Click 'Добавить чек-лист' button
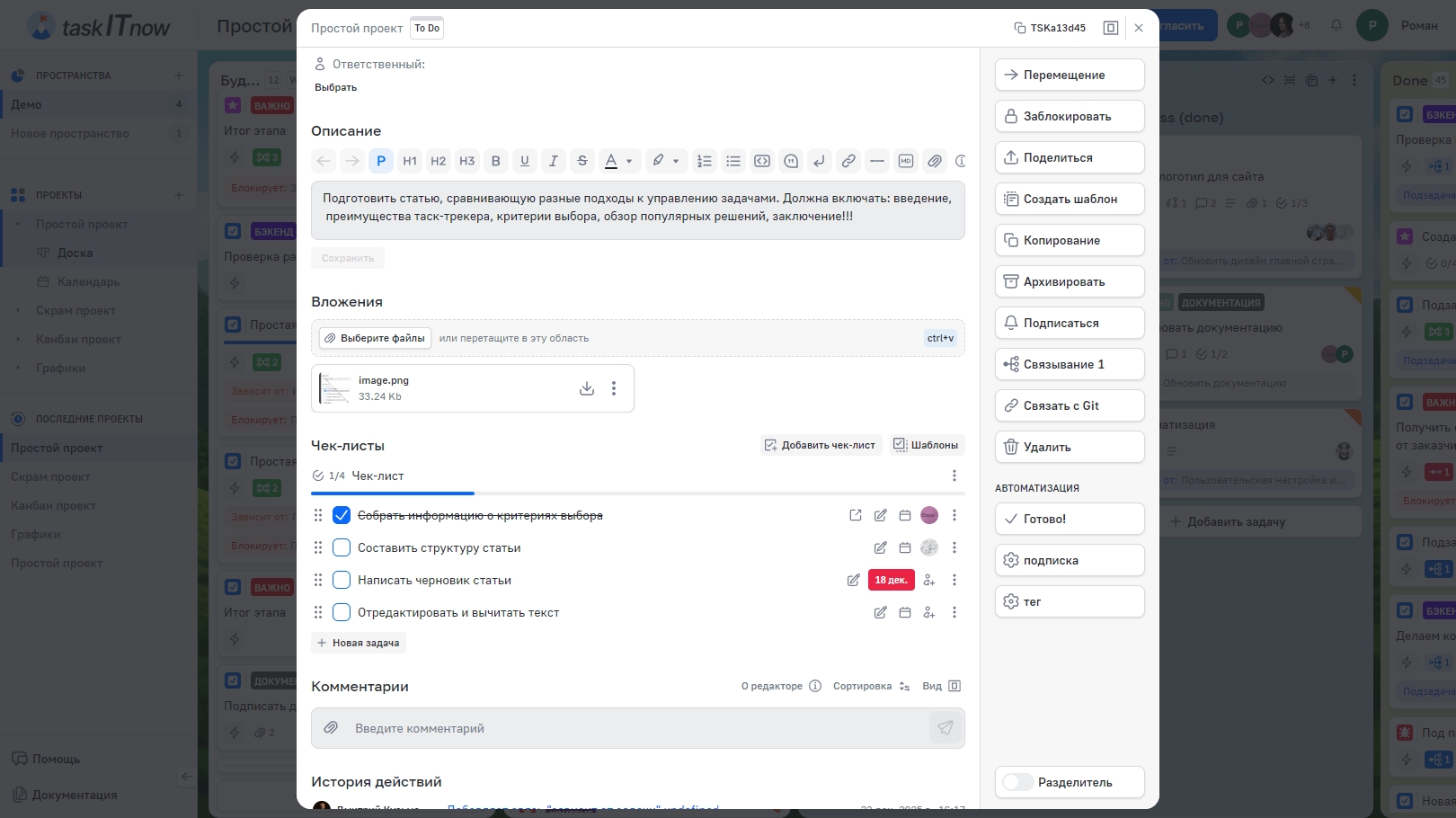This screenshot has width=1456, height=818. (819, 445)
